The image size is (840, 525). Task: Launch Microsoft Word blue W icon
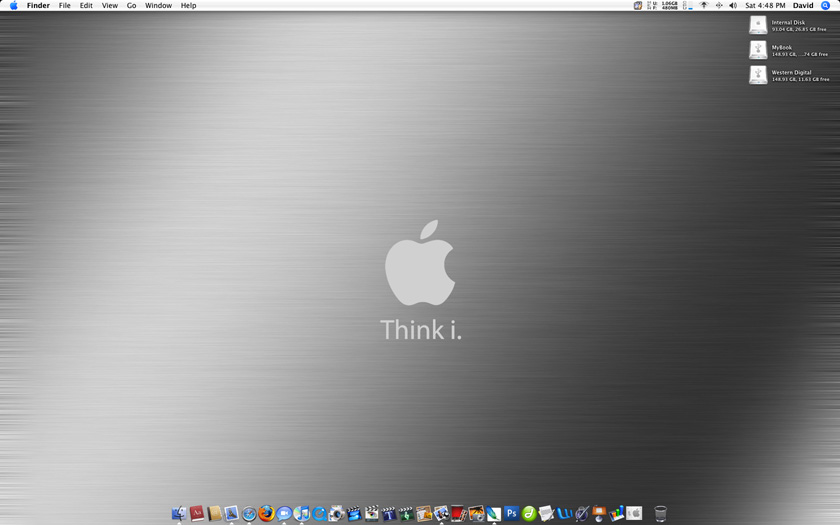coord(564,514)
